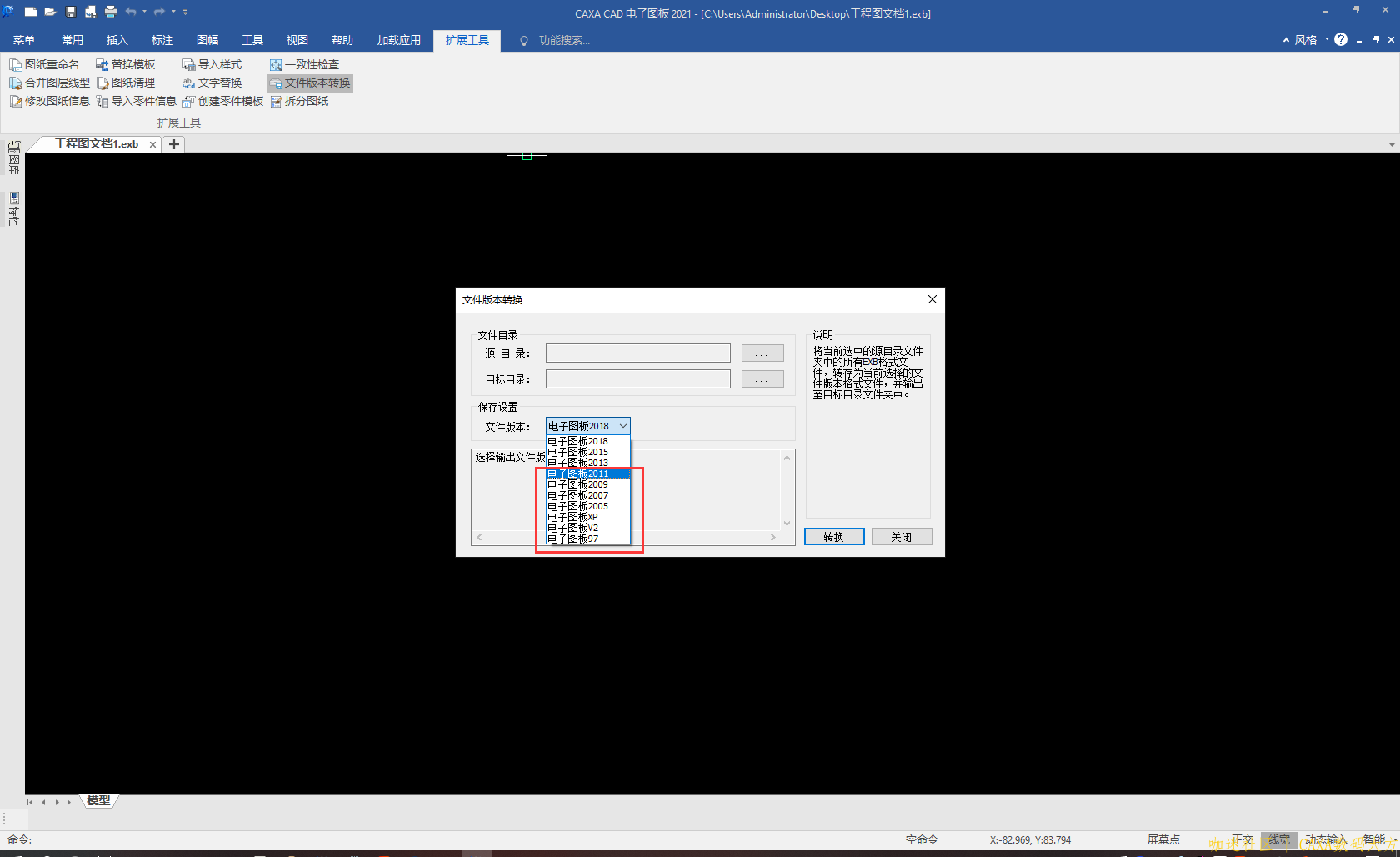This screenshot has width=1400, height=857.
Task: Toggle 动态输入 in status bar
Action: coord(1326,839)
